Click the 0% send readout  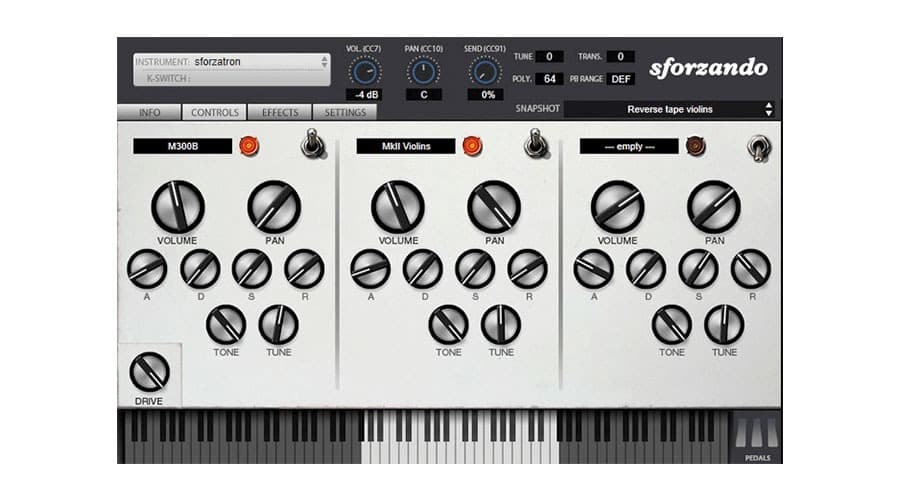pos(486,95)
